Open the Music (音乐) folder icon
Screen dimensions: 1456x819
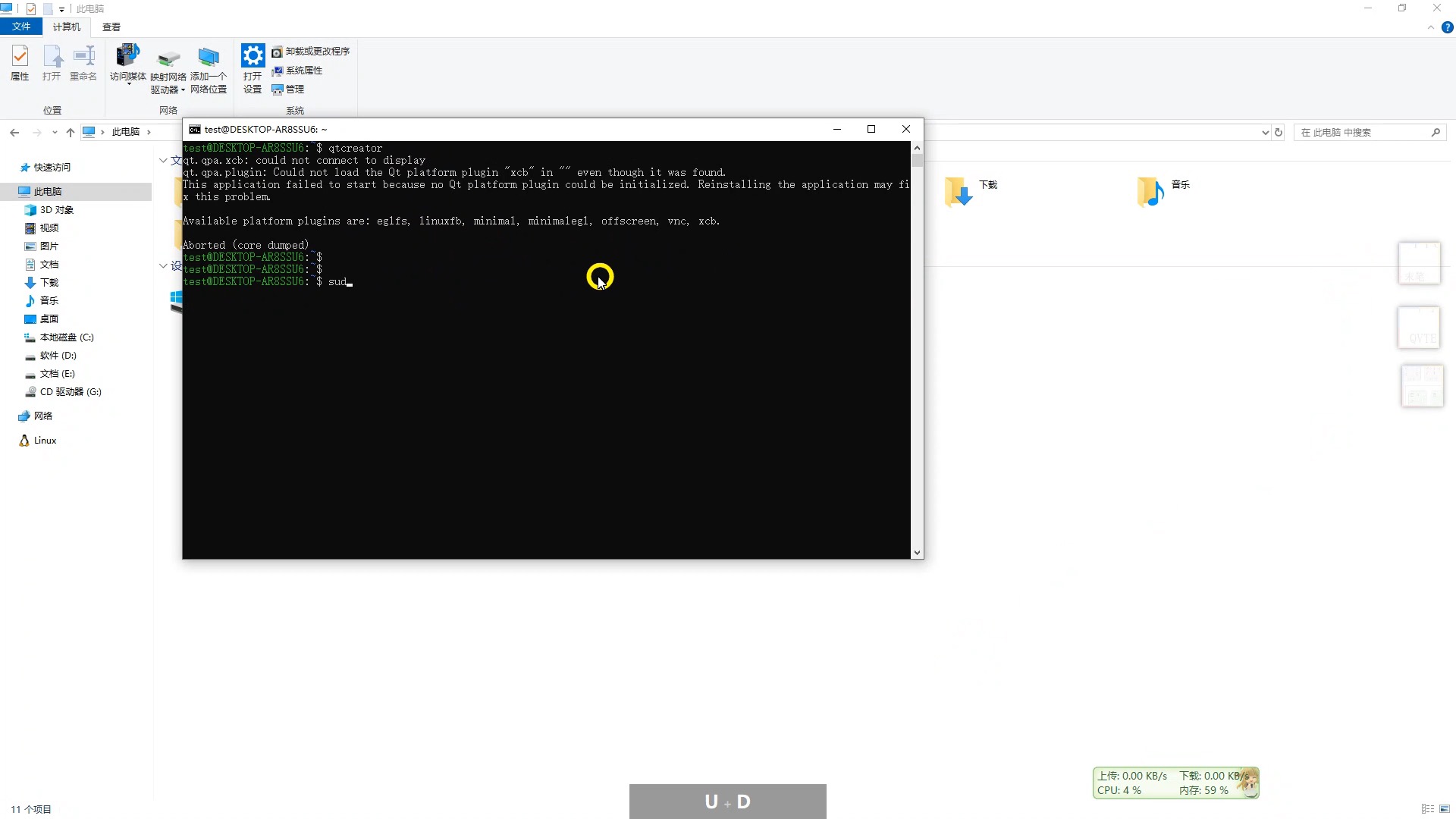point(1151,192)
